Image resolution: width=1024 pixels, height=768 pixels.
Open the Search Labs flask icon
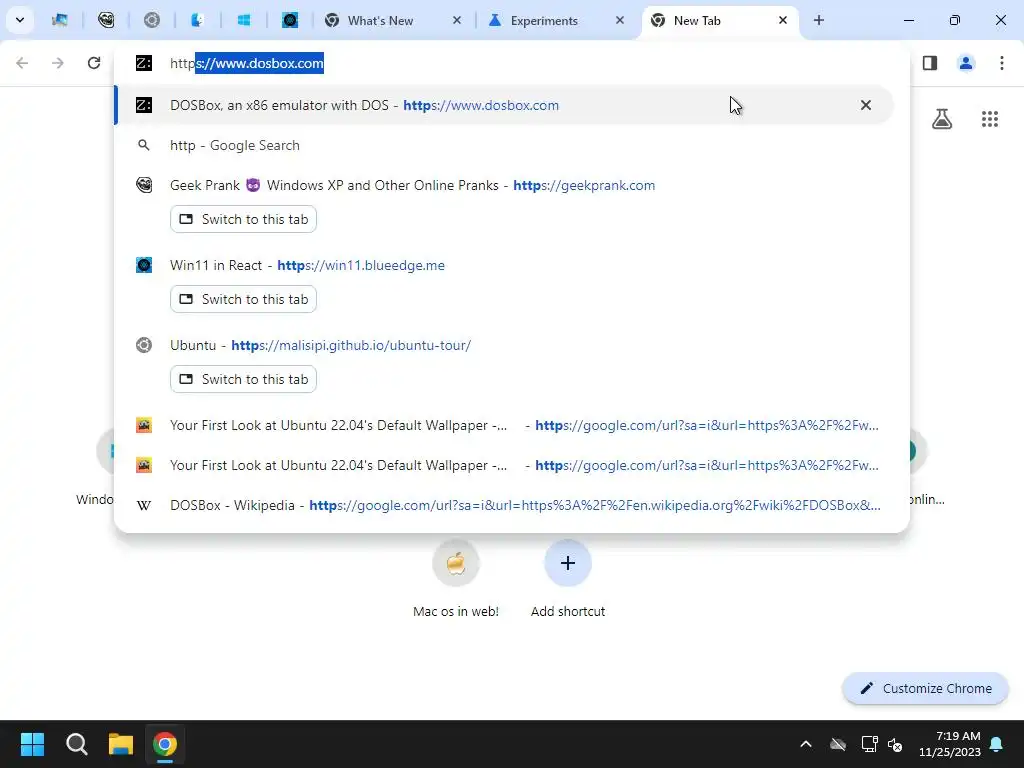coord(942,119)
